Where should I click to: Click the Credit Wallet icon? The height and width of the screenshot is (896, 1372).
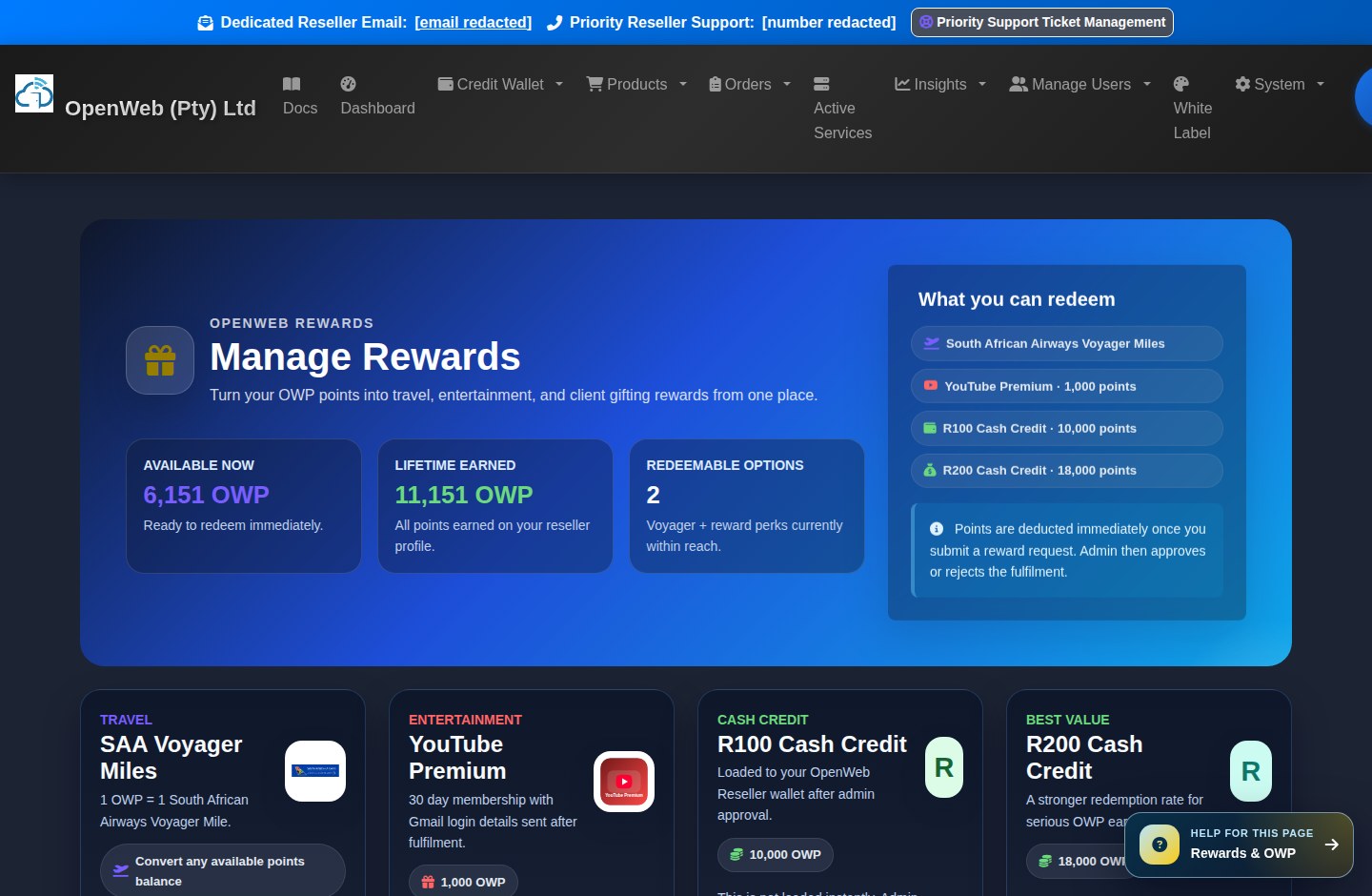point(445,84)
